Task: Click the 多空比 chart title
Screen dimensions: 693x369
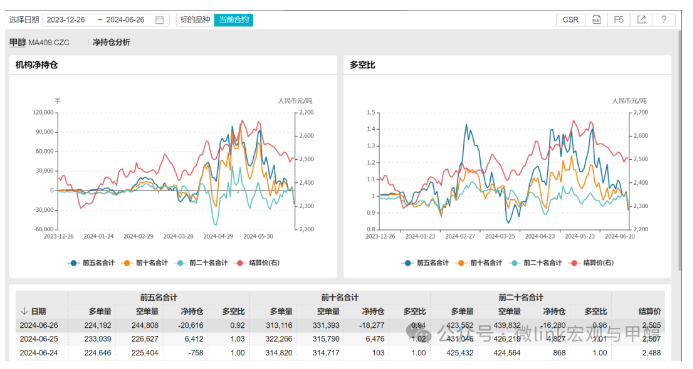Action: pyautogui.click(x=362, y=65)
